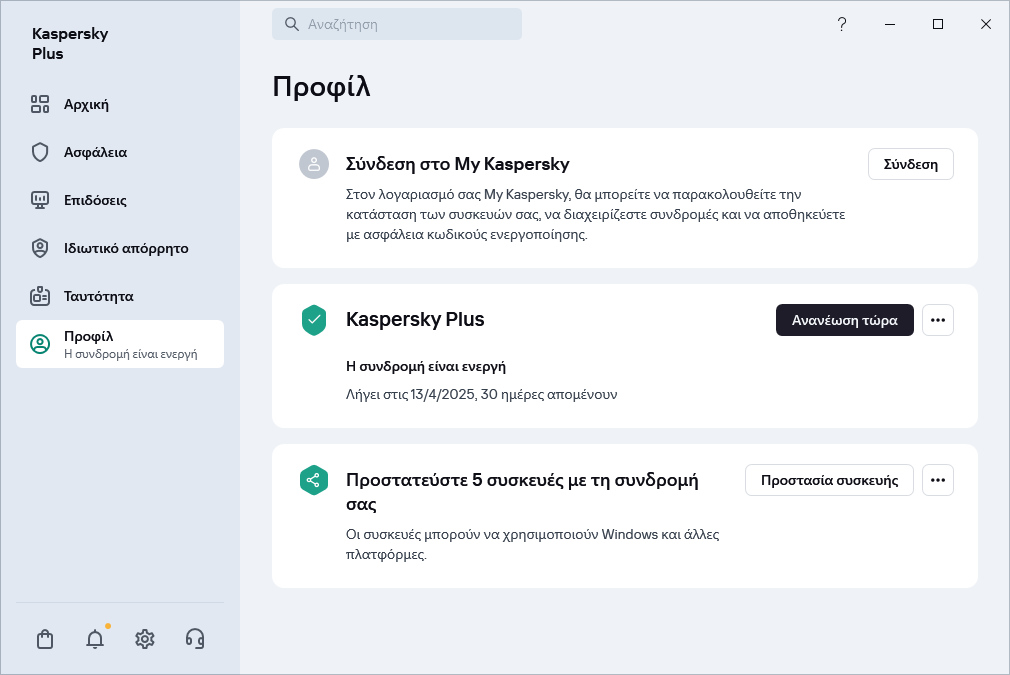1010x675 pixels.
Task: Open the Ασφάλεια section
Action: point(95,152)
